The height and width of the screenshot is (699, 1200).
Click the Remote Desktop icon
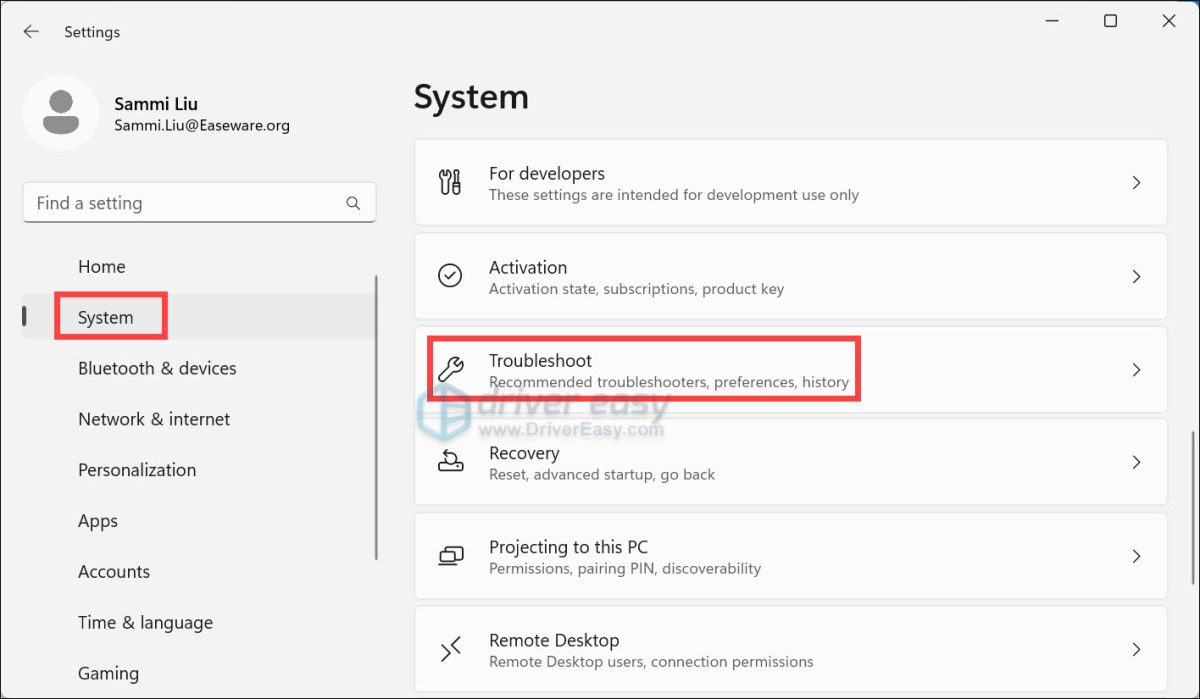[x=451, y=650]
